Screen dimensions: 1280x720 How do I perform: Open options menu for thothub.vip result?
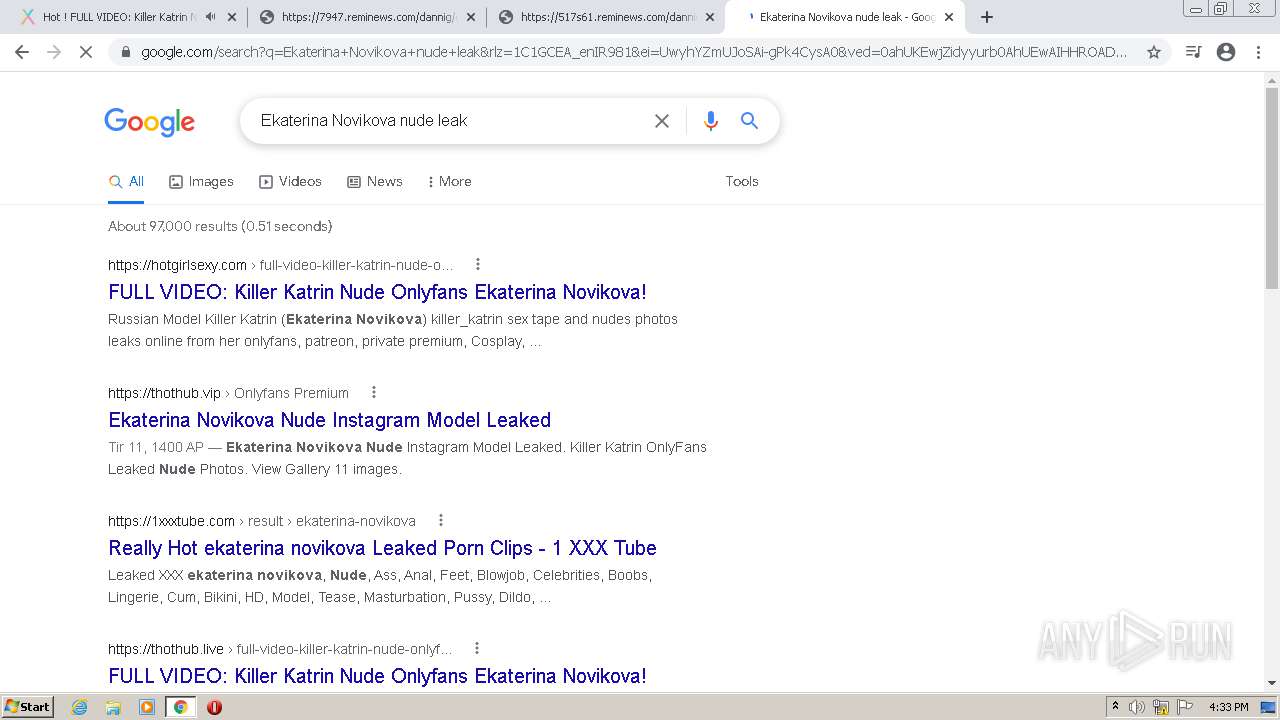[x=374, y=393]
